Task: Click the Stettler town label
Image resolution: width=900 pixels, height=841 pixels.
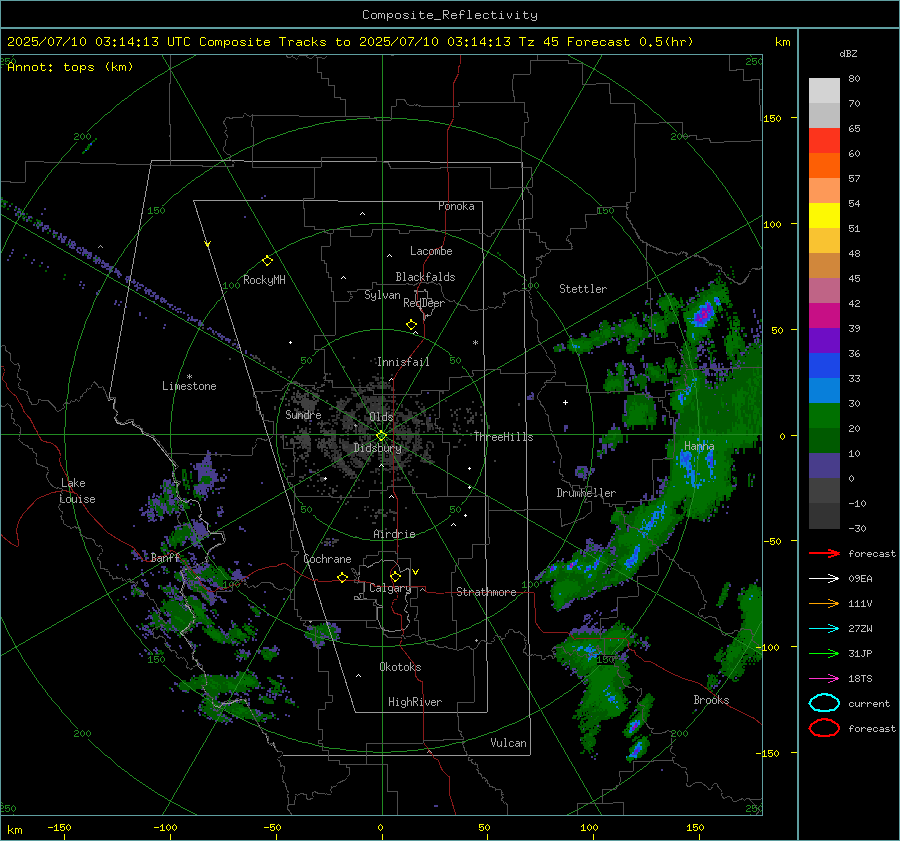Action: point(583,289)
